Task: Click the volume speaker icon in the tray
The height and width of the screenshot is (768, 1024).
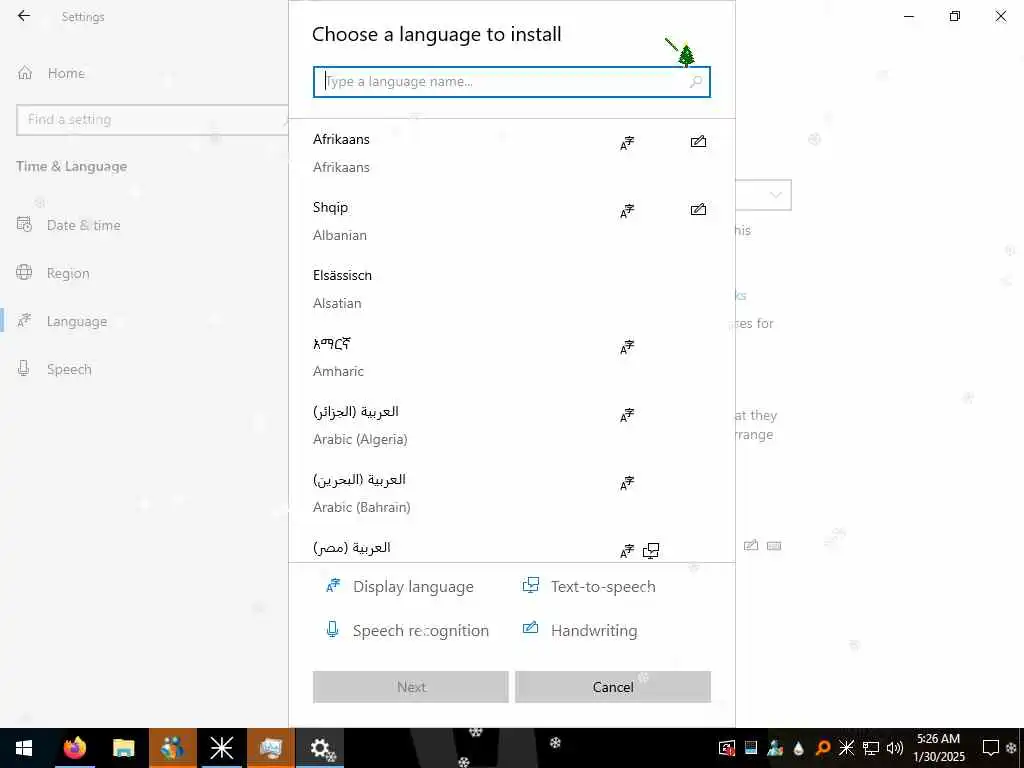Action: point(895,748)
